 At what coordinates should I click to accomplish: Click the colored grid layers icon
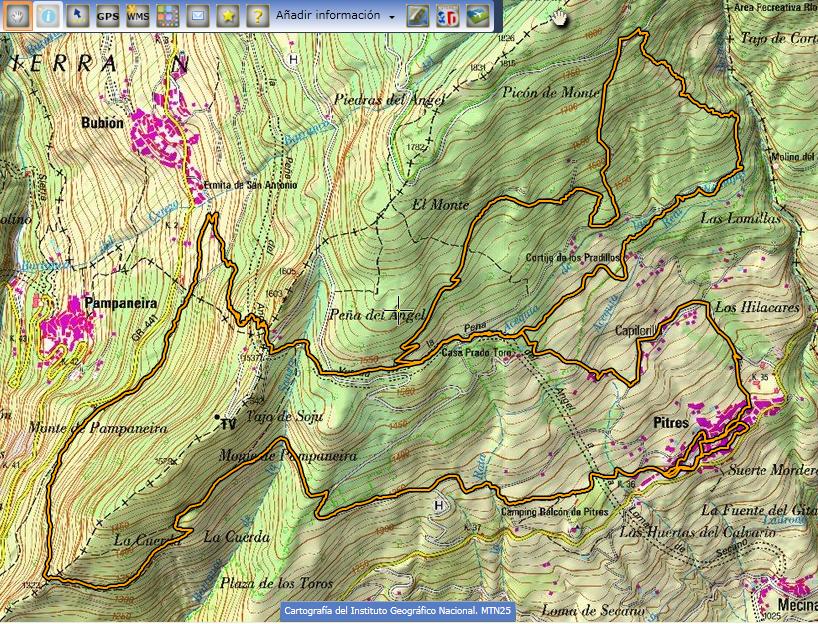point(167,16)
